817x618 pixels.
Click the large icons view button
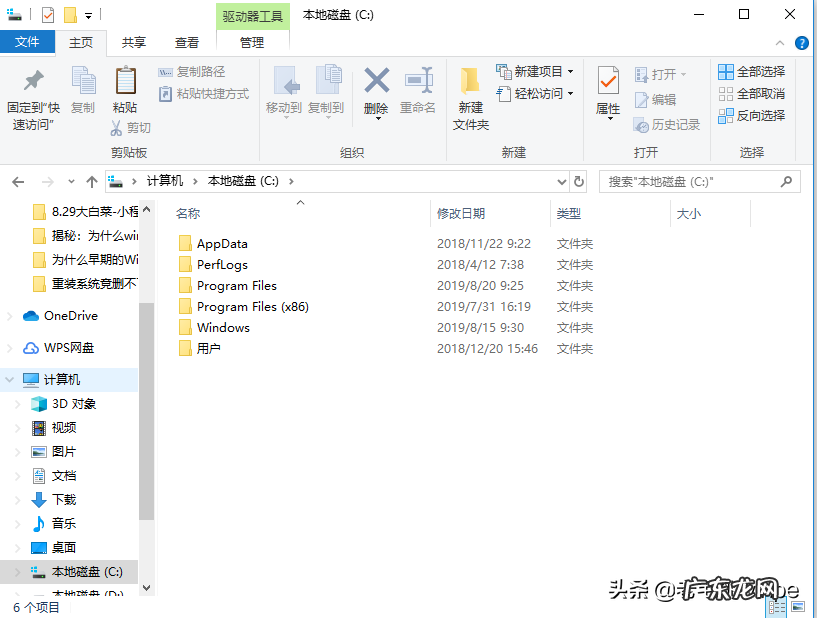click(x=798, y=607)
